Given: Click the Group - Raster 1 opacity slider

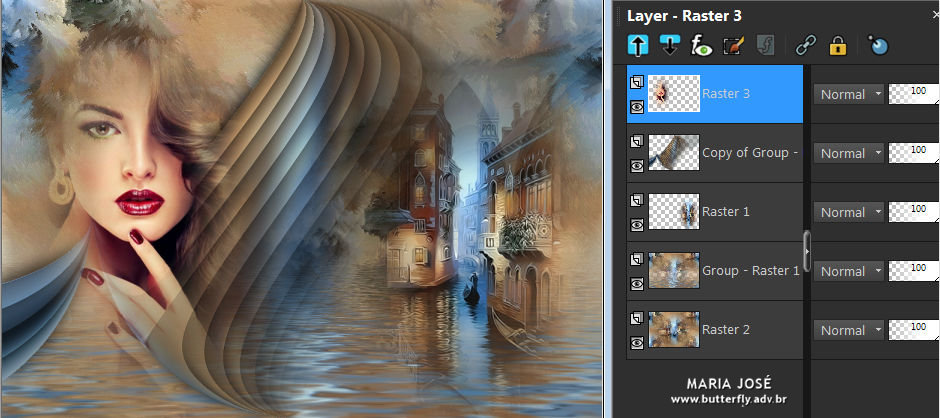Looking at the screenshot, I should [914, 271].
